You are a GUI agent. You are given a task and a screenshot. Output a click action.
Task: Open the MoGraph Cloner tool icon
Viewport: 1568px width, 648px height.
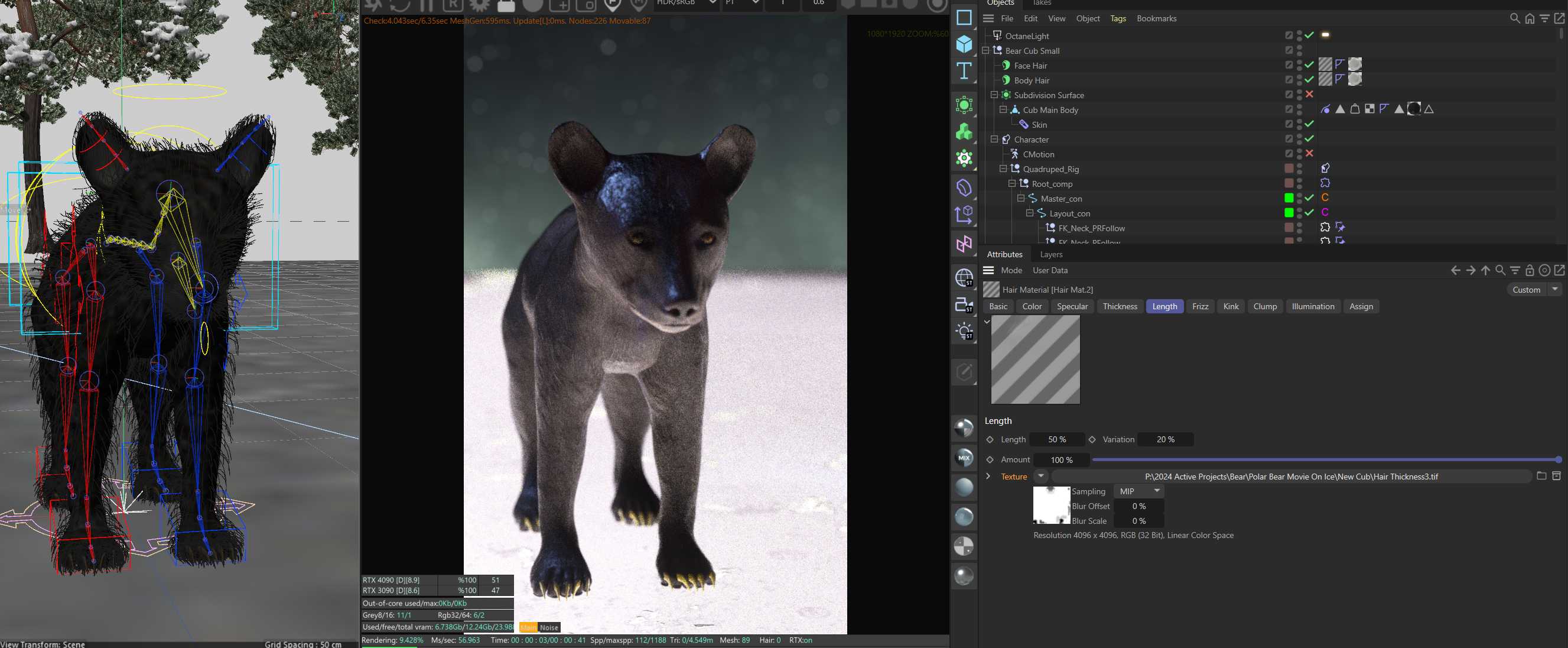point(964,131)
